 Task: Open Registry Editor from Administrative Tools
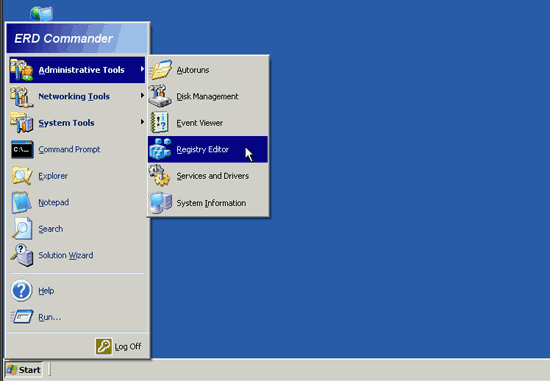click(x=208, y=149)
